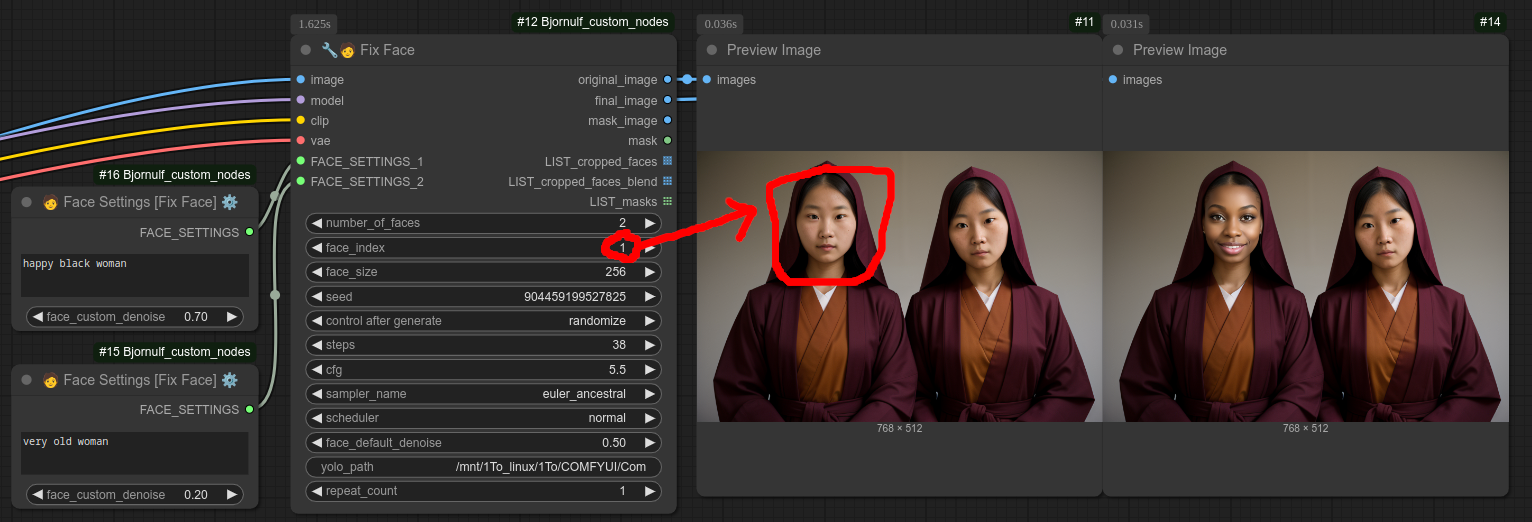Click the yolo_path text field

(x=483, y=467)
